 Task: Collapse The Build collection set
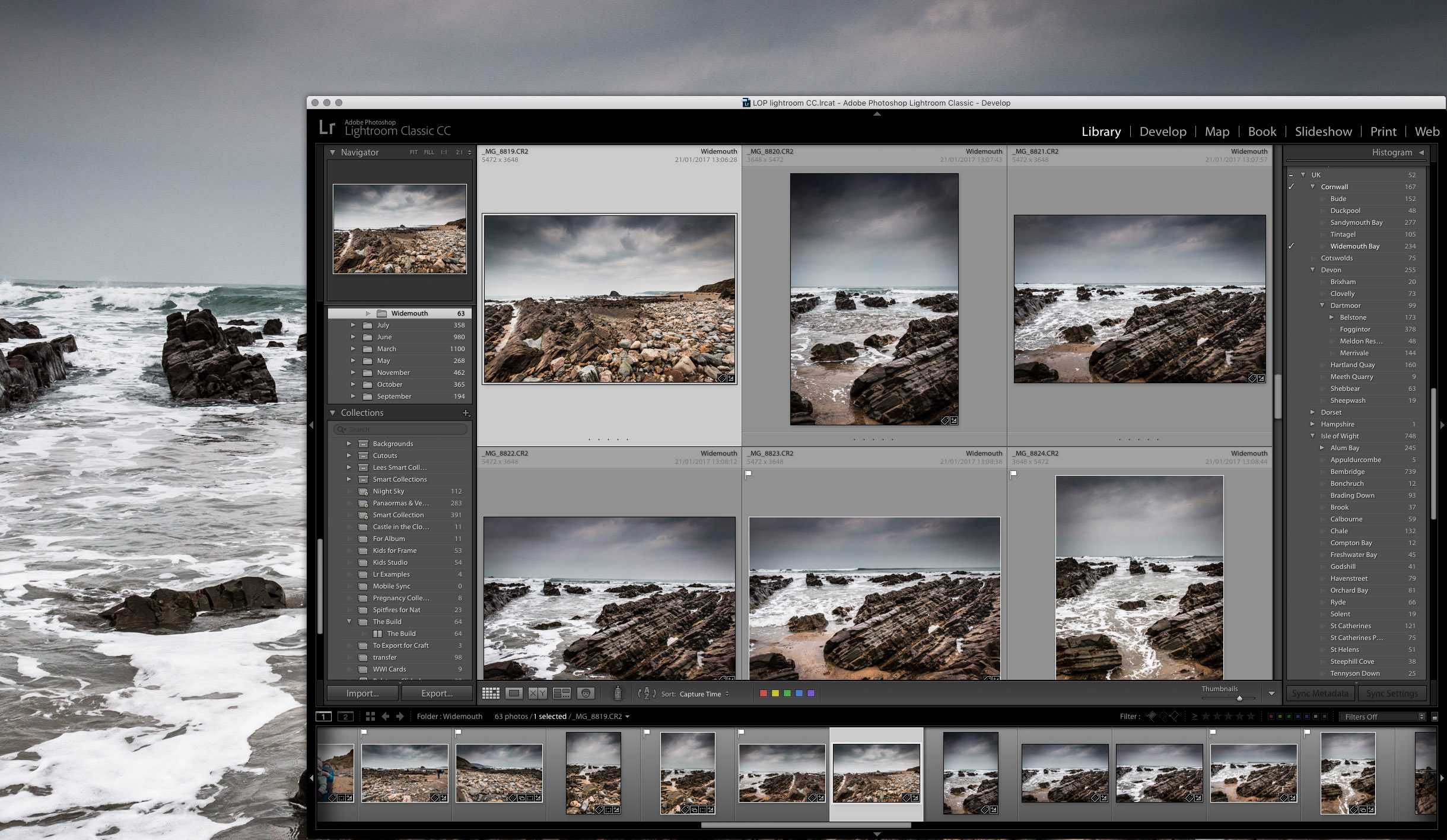pos(349,622)
